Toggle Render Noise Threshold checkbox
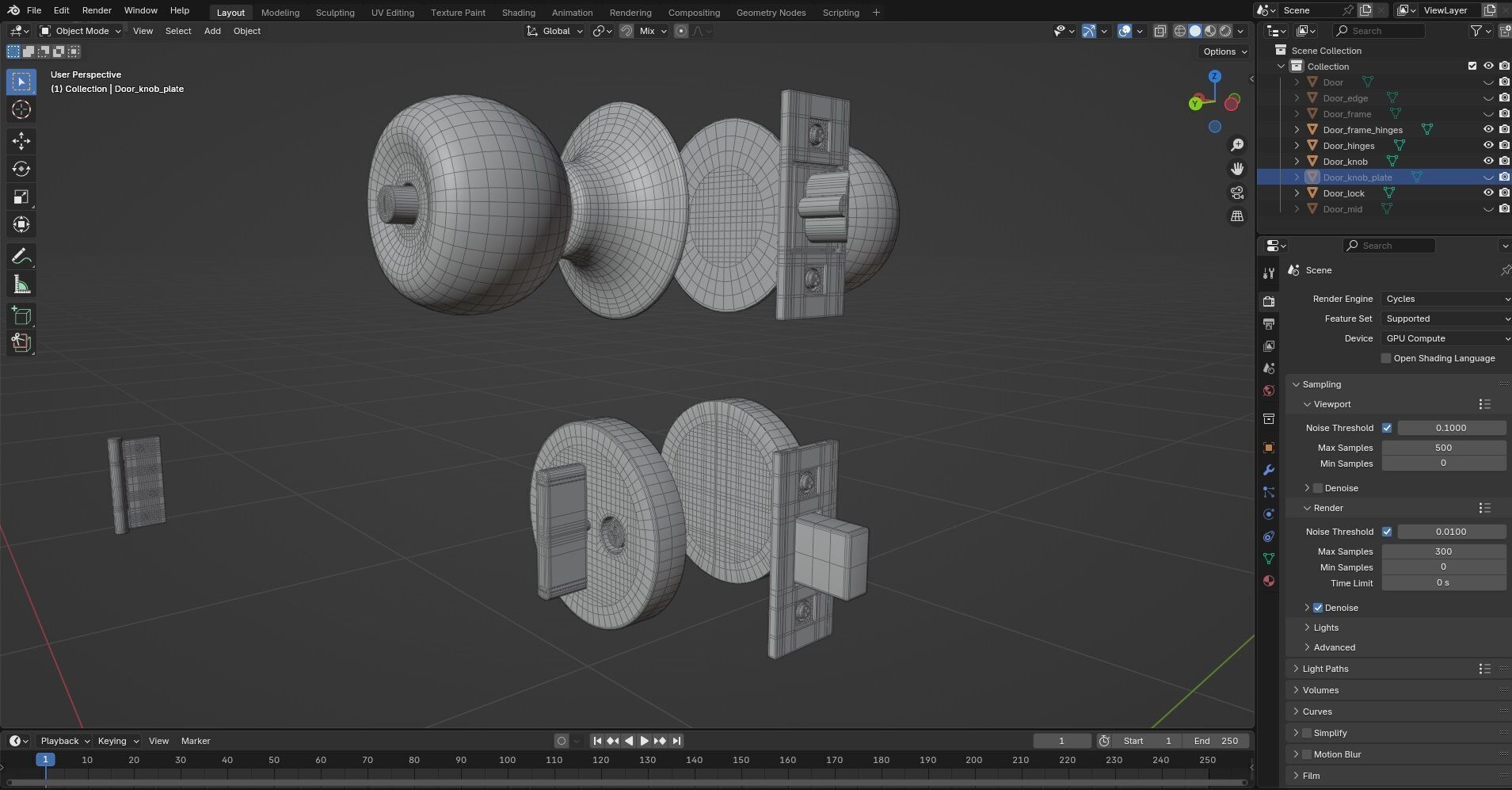Viewport: 1512px width, 790px height. (x=1387, y=532)
